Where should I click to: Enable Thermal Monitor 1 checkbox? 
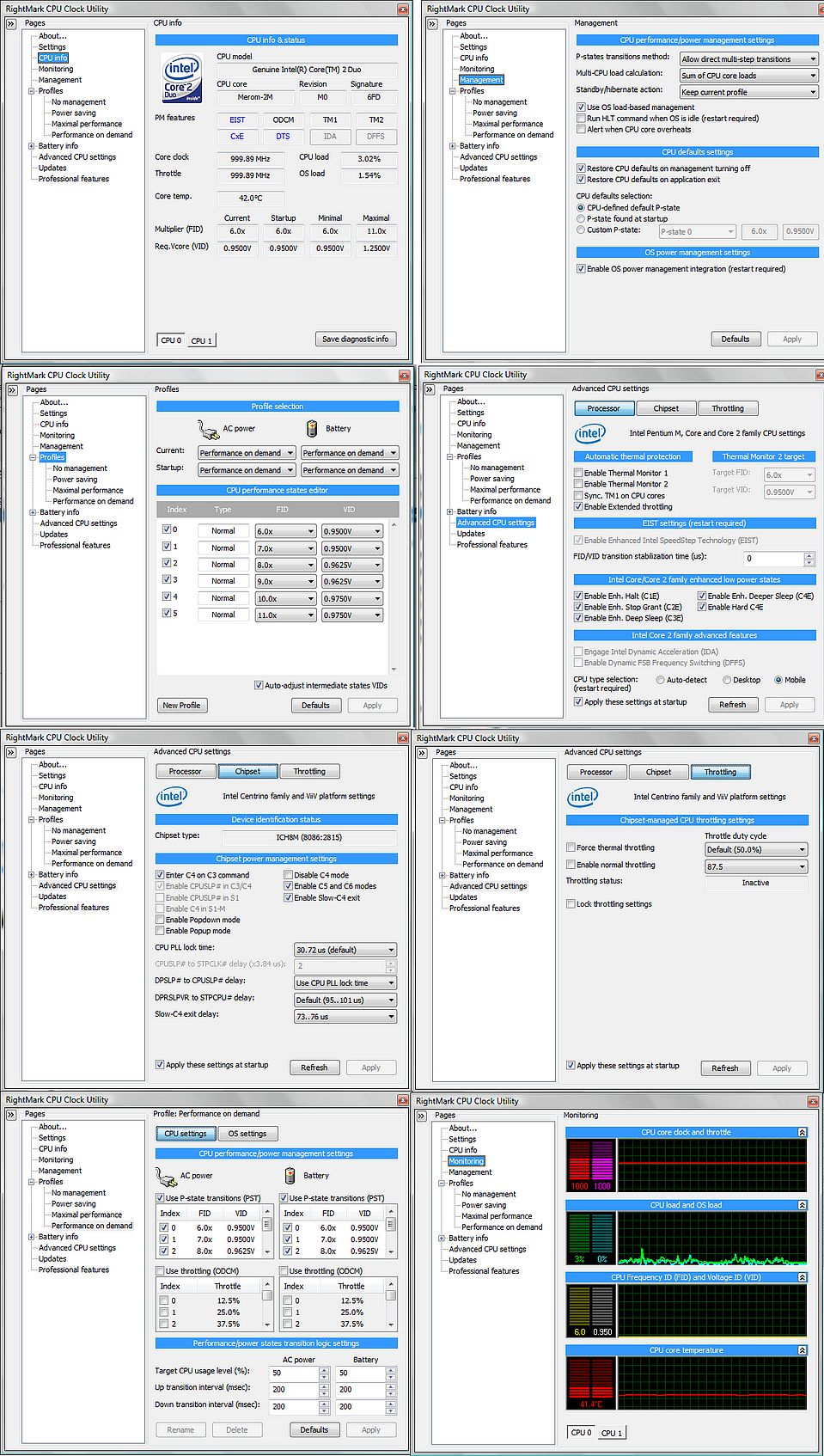click(x=578, y=473)
